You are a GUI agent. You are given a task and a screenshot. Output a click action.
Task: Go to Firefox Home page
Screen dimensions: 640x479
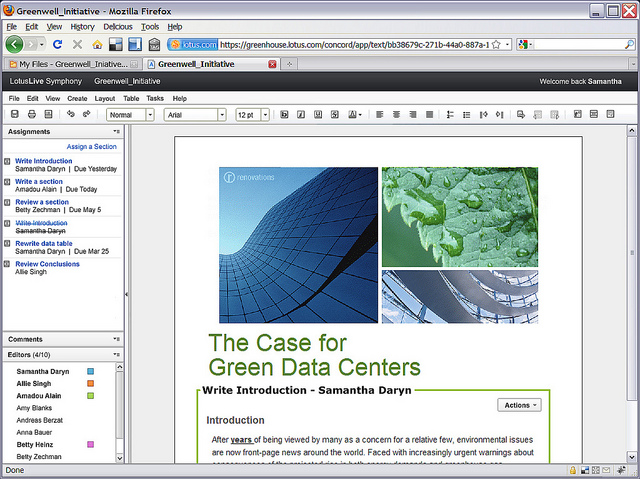[97, 44]
